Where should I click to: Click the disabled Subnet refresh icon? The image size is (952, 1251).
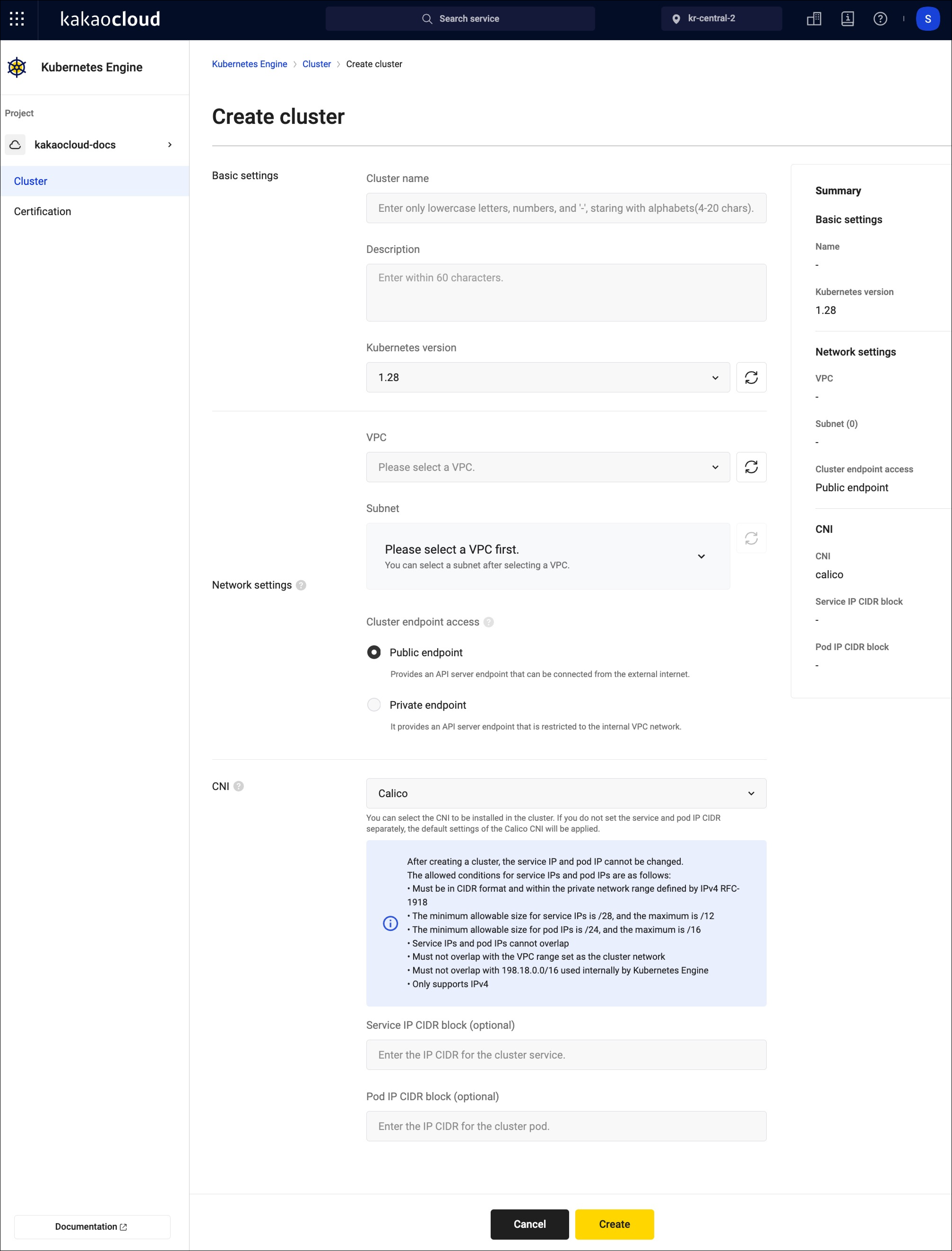(751, 538)
